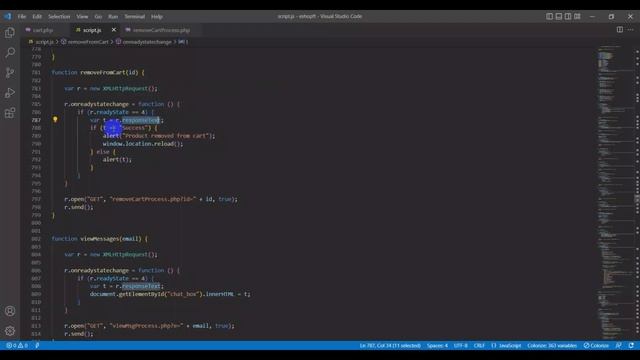Open the Explorer view in activity bar
The image size is (640, 360).
tap(10, 33)
